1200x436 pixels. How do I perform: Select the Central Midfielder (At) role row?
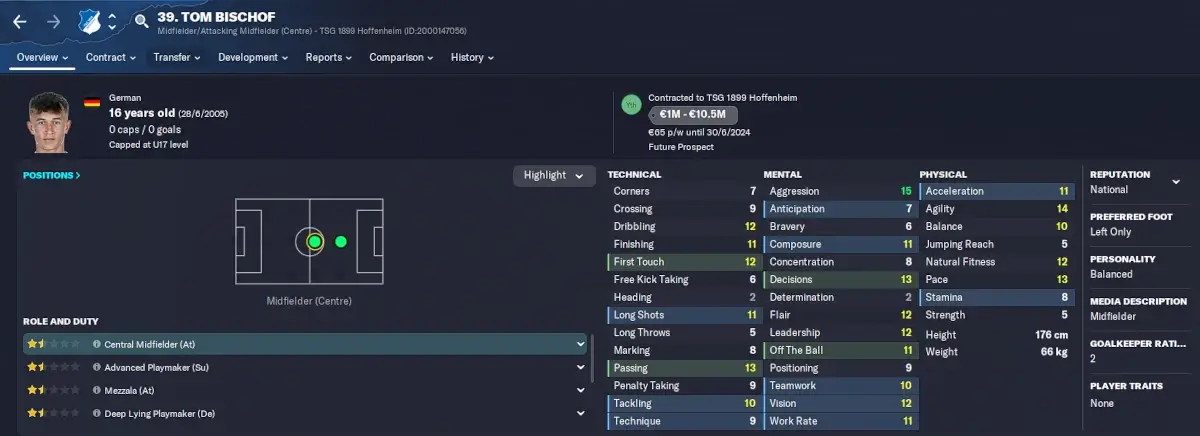click(305, 344)
